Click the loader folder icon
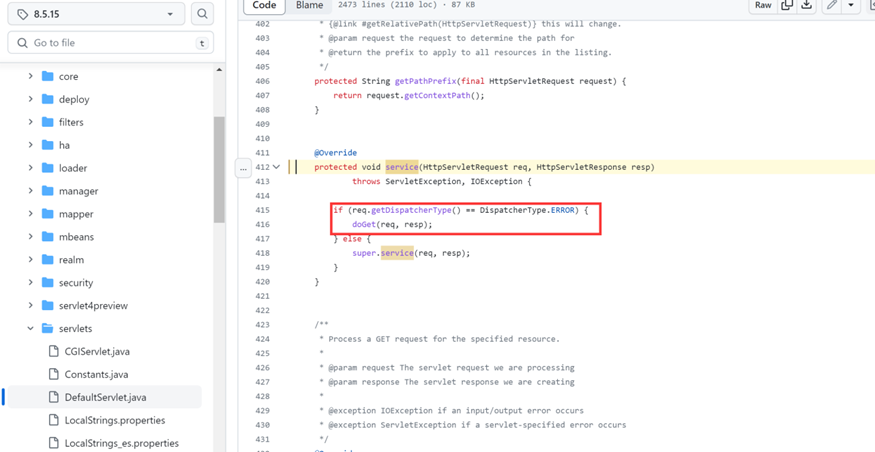 (47, 168)
